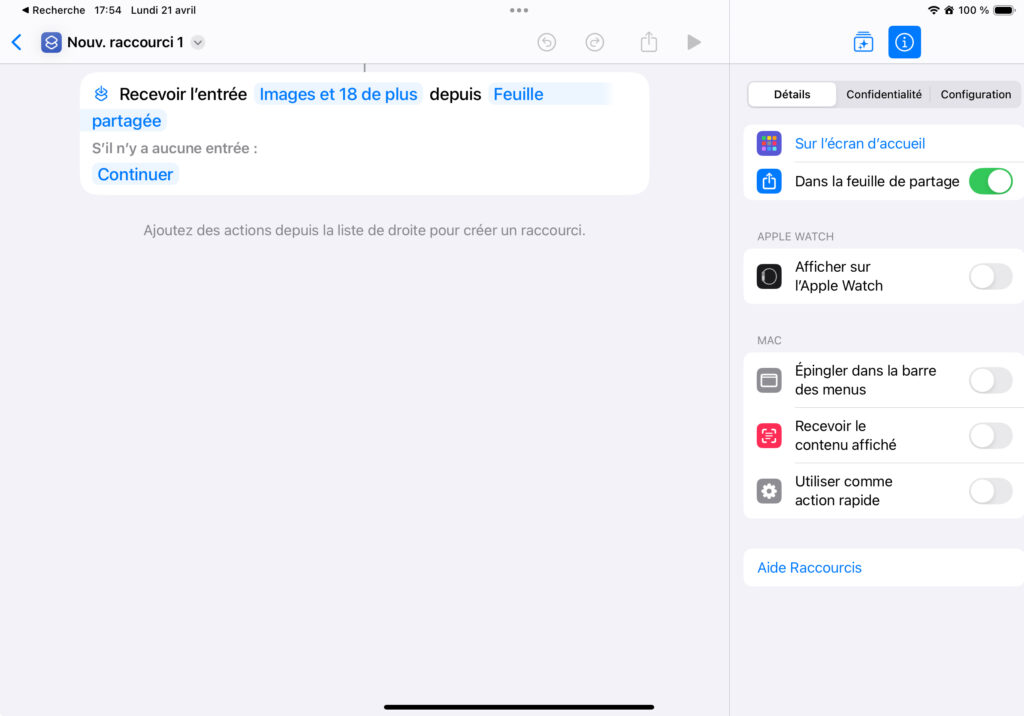Click the Nouv. raccourci 1 shortcut icon

51,42
